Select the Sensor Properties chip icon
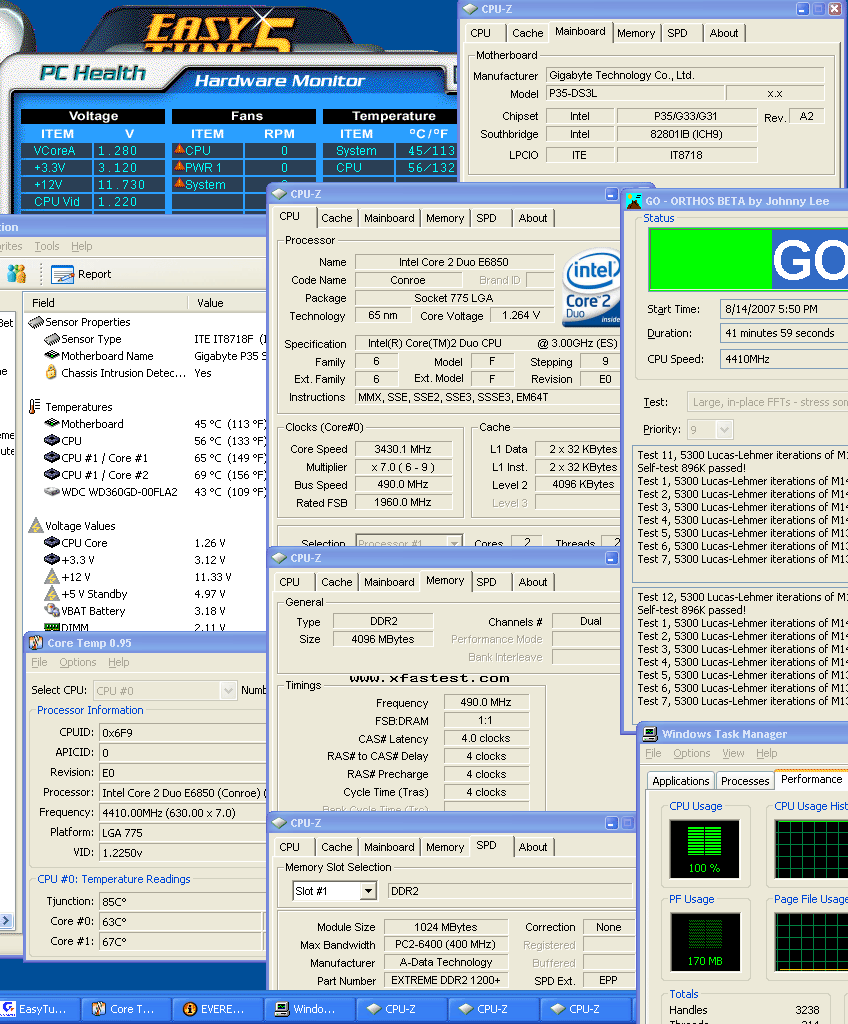 point(36,322)
